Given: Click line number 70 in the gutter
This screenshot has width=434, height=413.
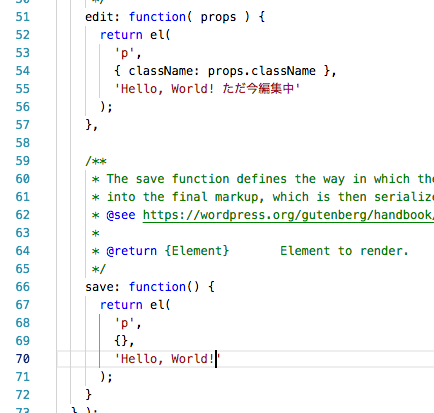Looking at the screenshot, I should coord(23,359).
